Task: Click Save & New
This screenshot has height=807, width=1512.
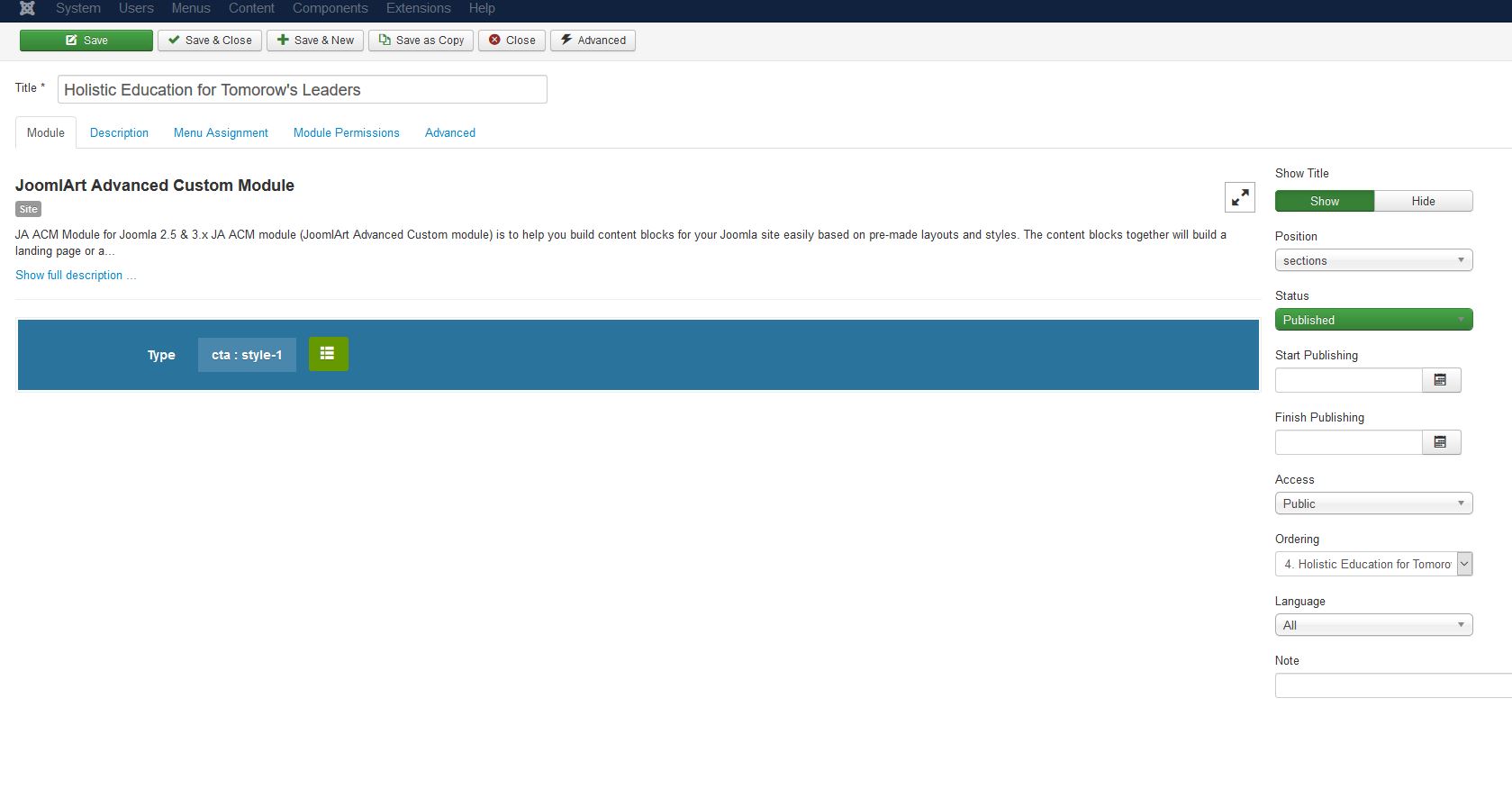Action: [x=315, y=41]
